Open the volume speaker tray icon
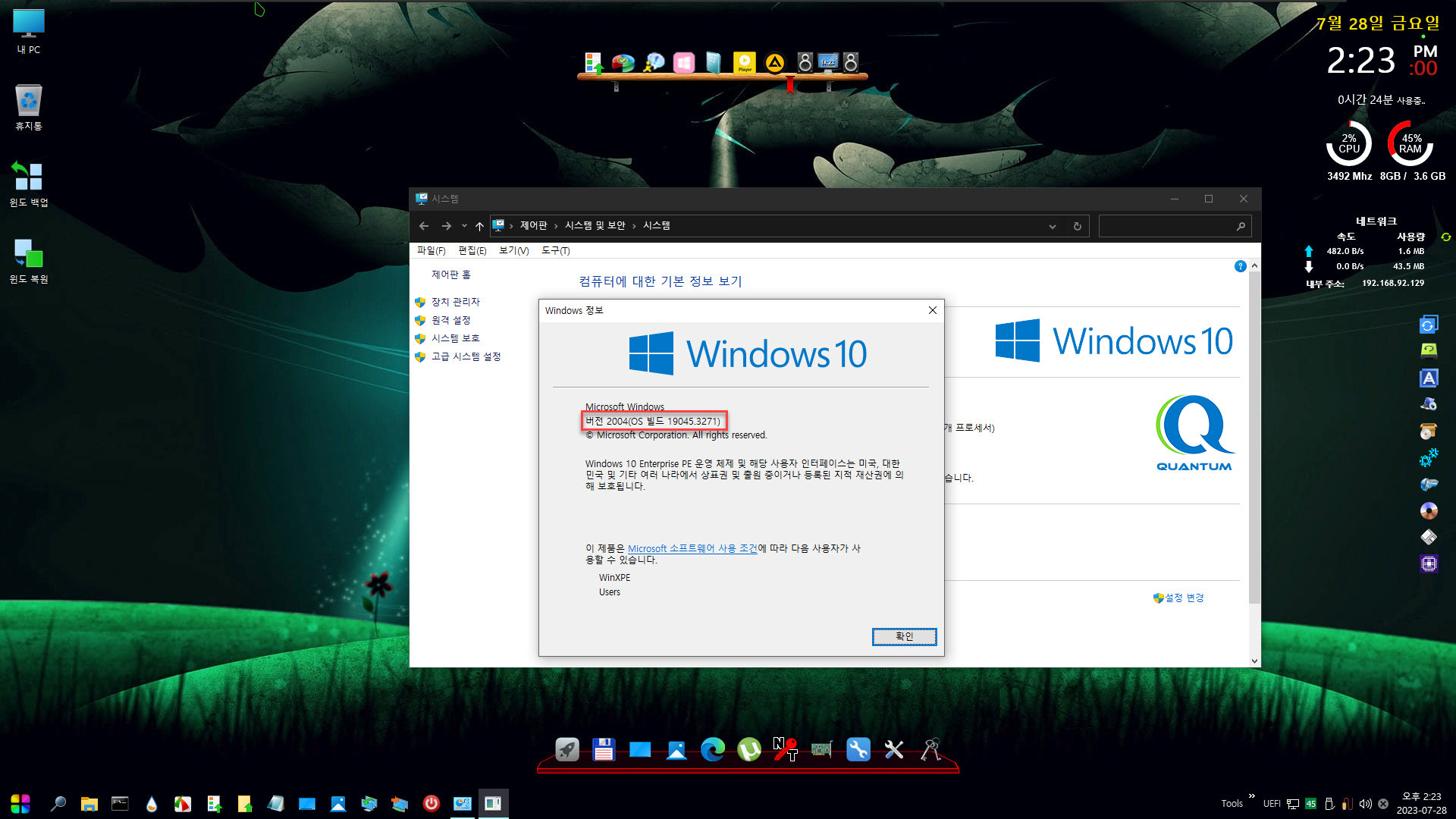The image size is (1456, 819). 1365,804
